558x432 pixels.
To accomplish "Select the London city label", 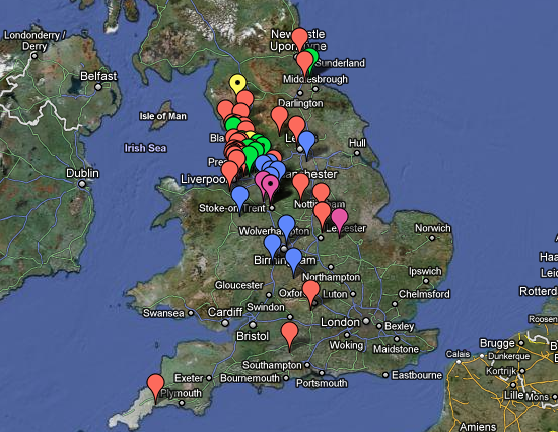I will coord(340,322).
